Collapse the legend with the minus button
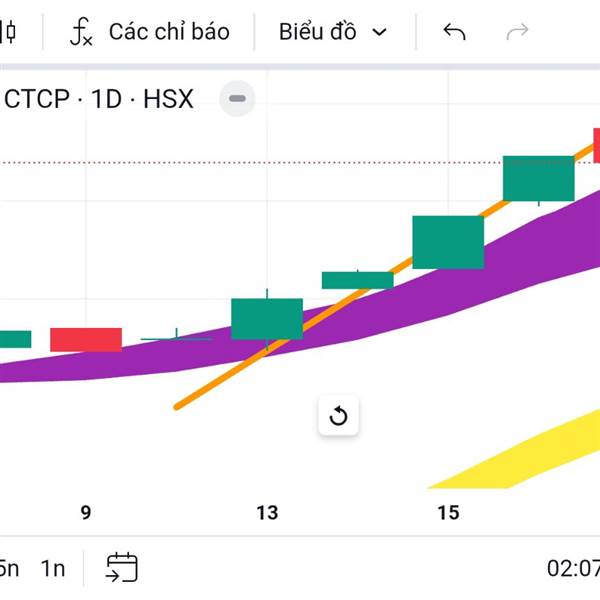Viewport: 600px width, 600px height. pyautogui.click(x=237, y=99)
